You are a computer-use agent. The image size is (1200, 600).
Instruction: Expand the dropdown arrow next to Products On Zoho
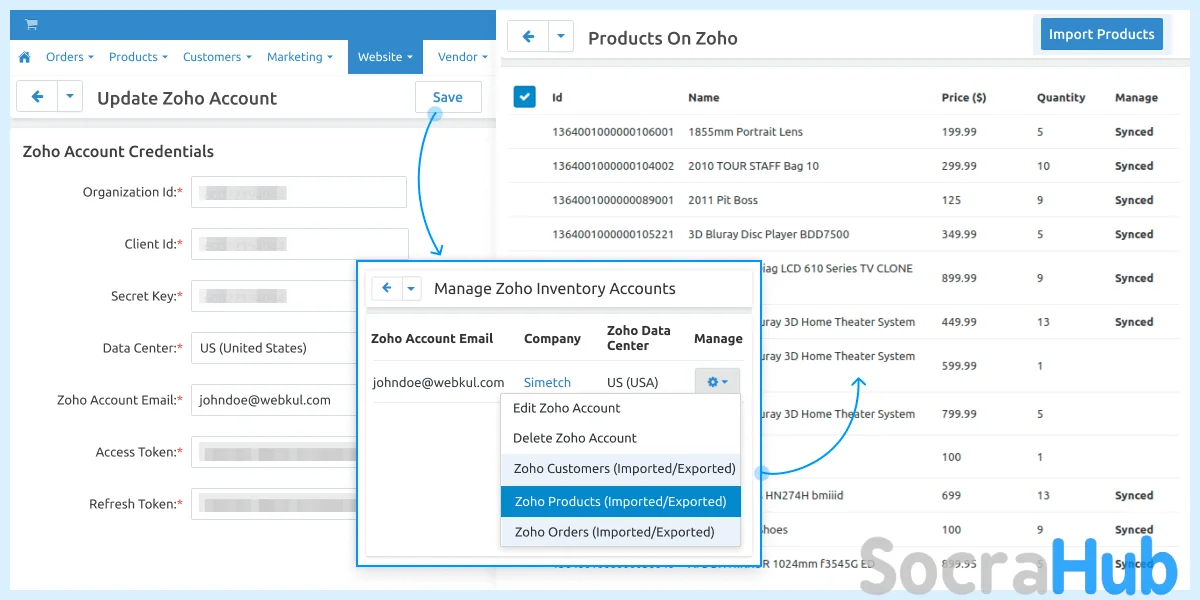pyautogui.click(x=561, y=37)
